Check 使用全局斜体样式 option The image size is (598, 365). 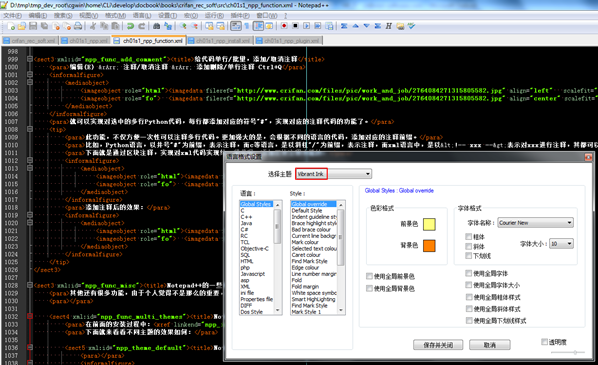tap(469, 309)
